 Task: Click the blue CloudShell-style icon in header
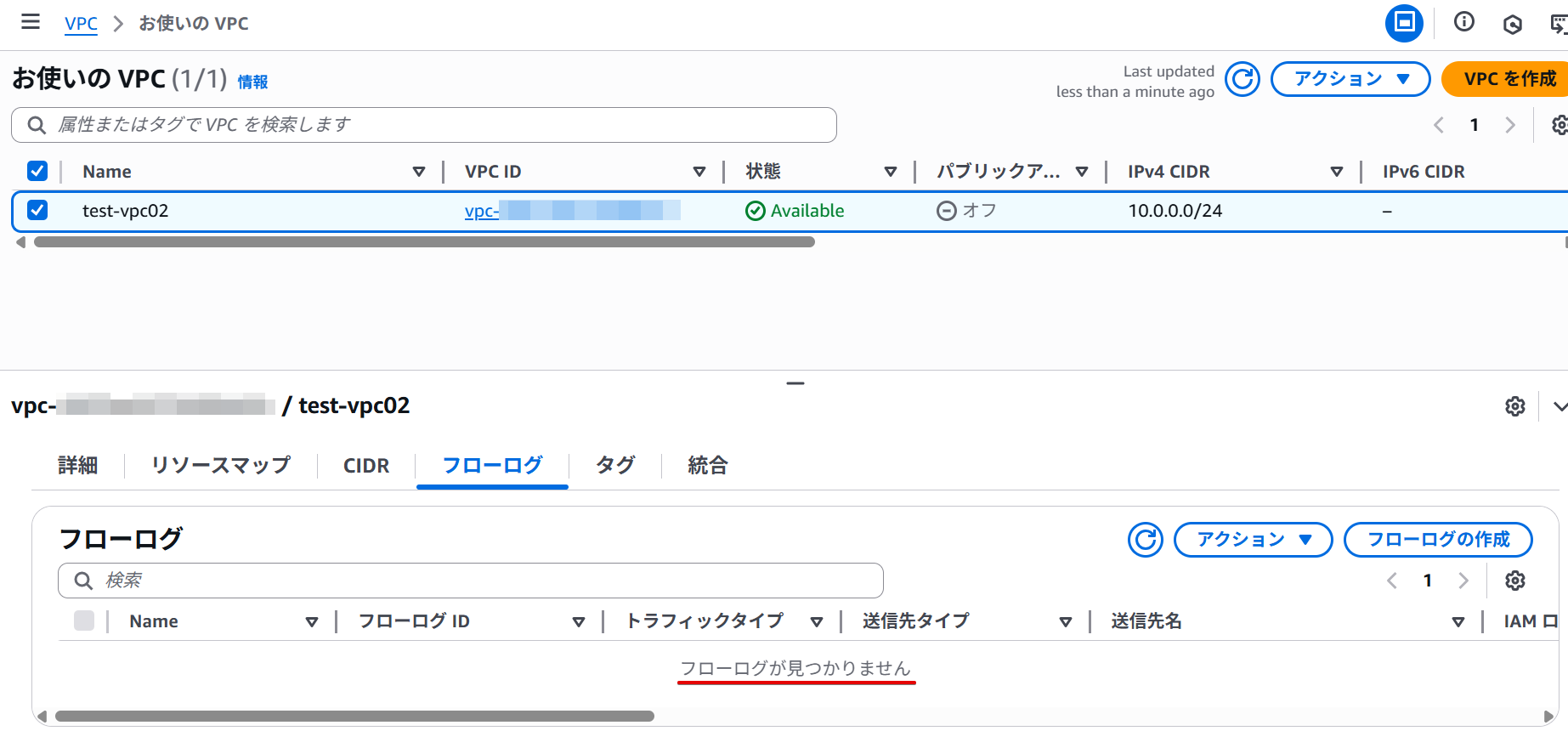coord(1404,23)
